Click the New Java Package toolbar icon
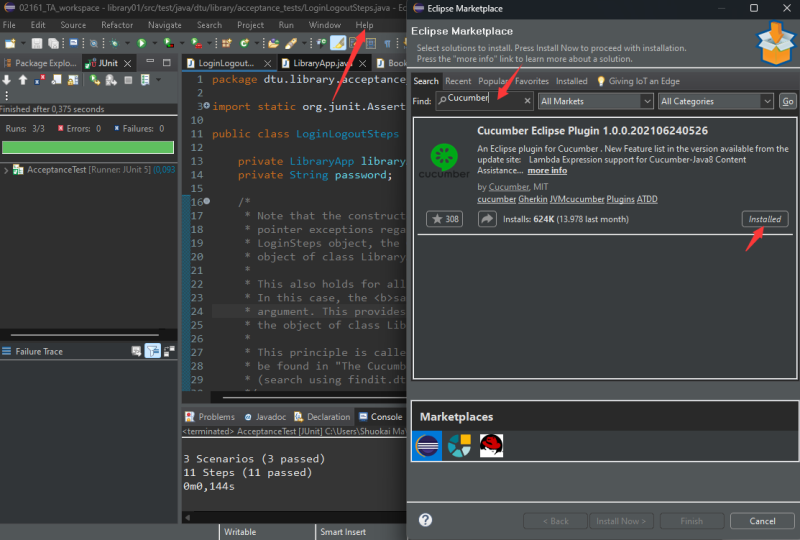 tap(227, 43)
